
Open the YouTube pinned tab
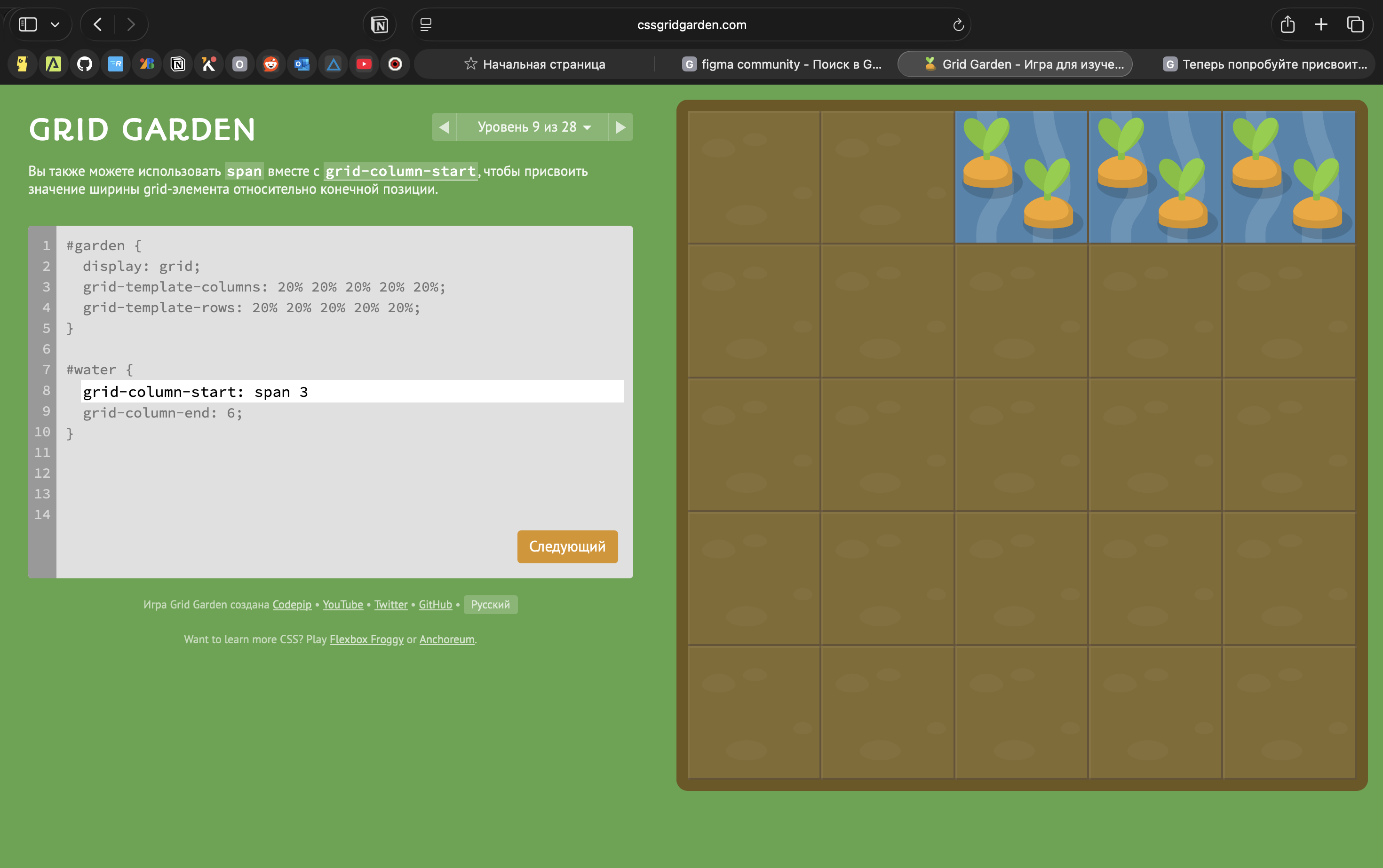364,64
